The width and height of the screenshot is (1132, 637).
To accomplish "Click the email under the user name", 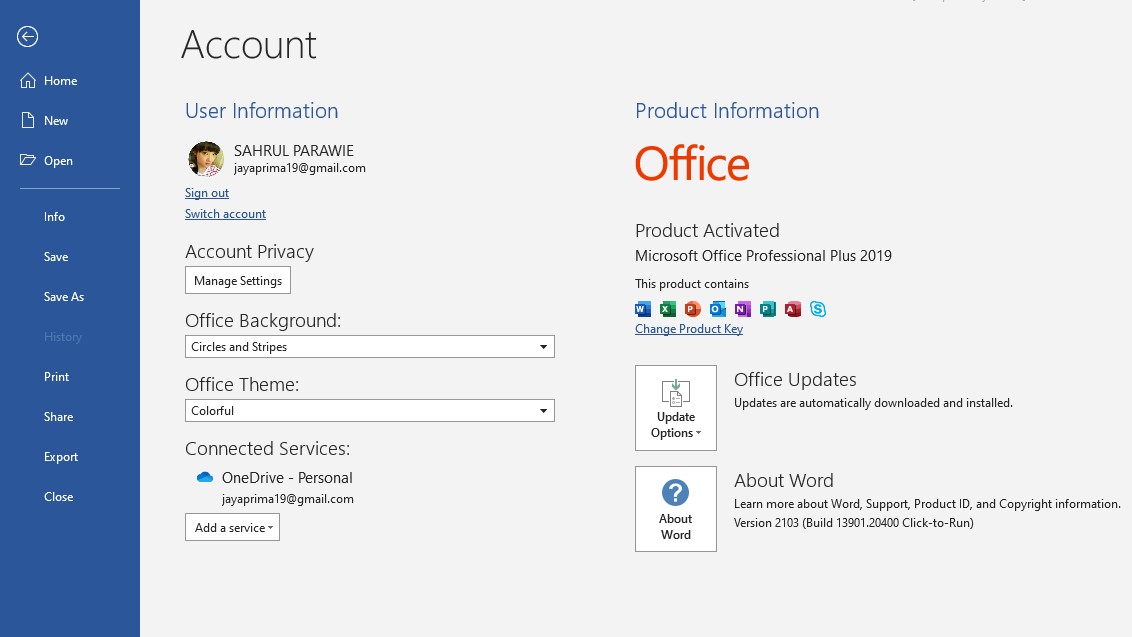I will coord(300,168).
